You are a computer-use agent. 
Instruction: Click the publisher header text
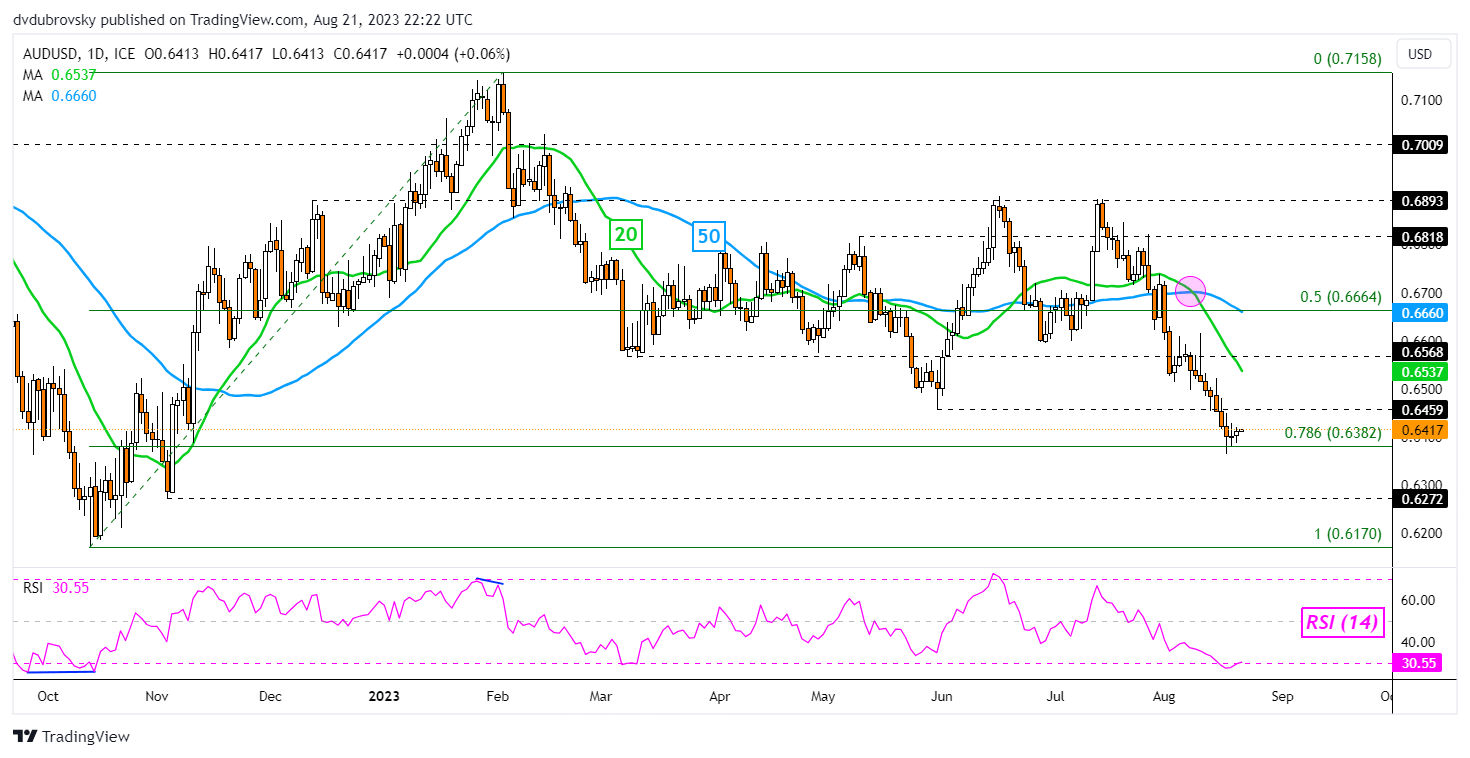pyautogui.click(x=244, y=20)
